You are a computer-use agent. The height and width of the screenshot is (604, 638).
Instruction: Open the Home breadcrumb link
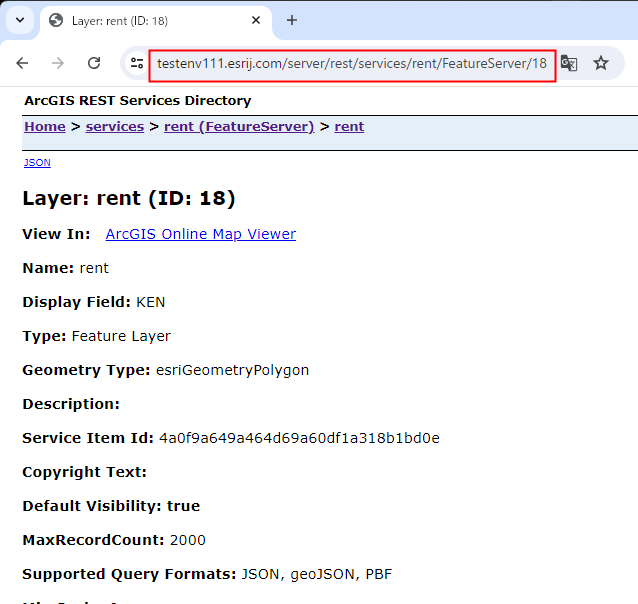(45, 127)
